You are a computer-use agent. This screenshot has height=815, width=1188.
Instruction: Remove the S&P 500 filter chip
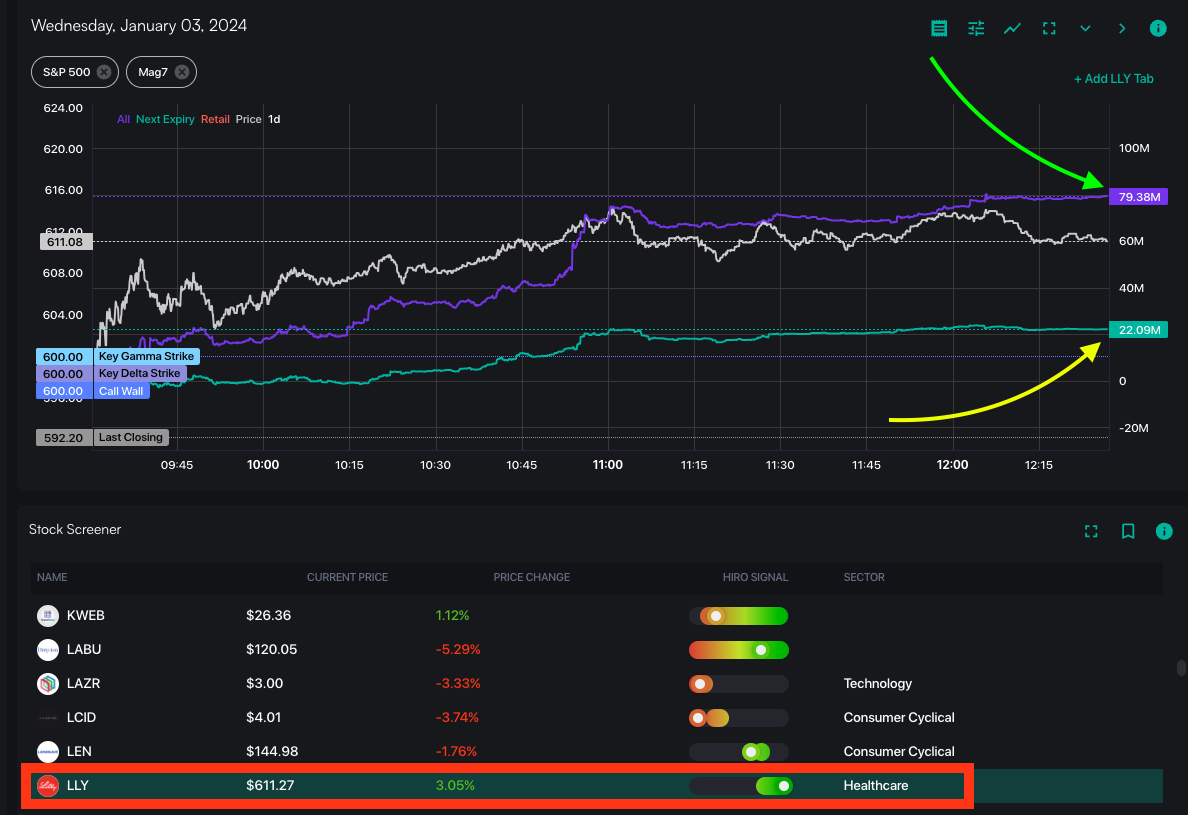pyautogui.click(x=103, y=71)
